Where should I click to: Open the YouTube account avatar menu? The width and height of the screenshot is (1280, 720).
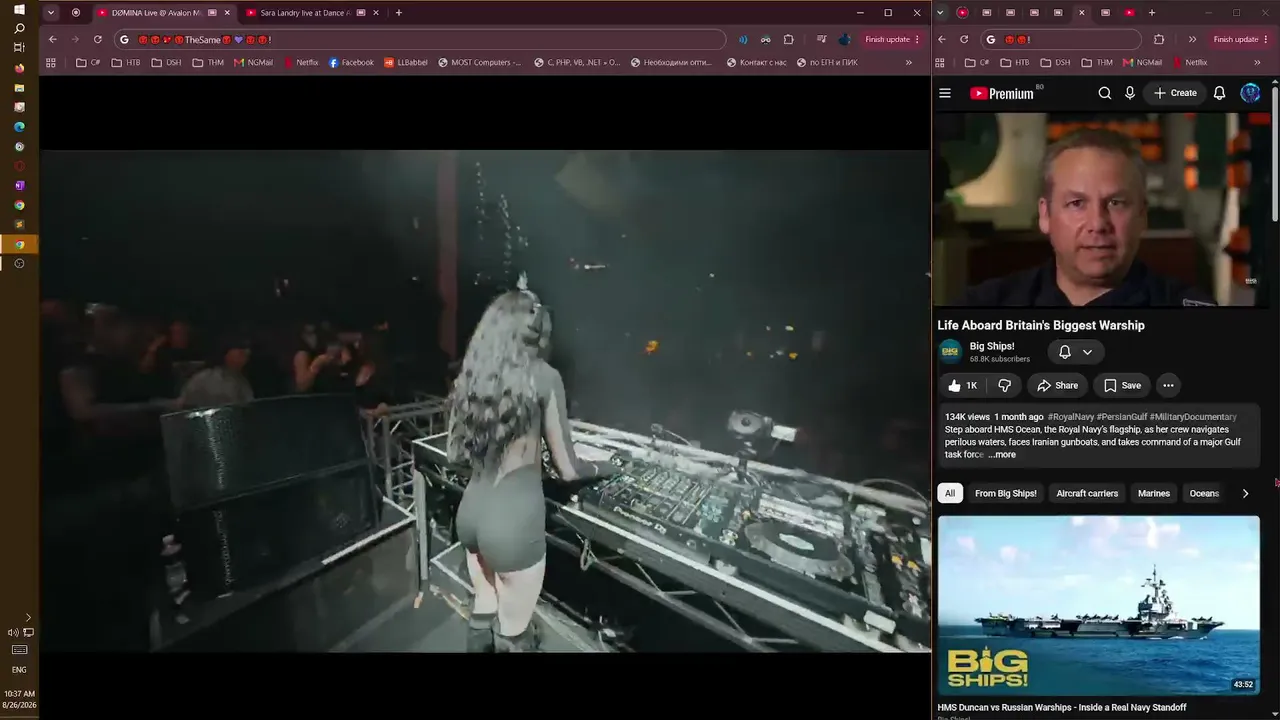(x=1250, y=93)
